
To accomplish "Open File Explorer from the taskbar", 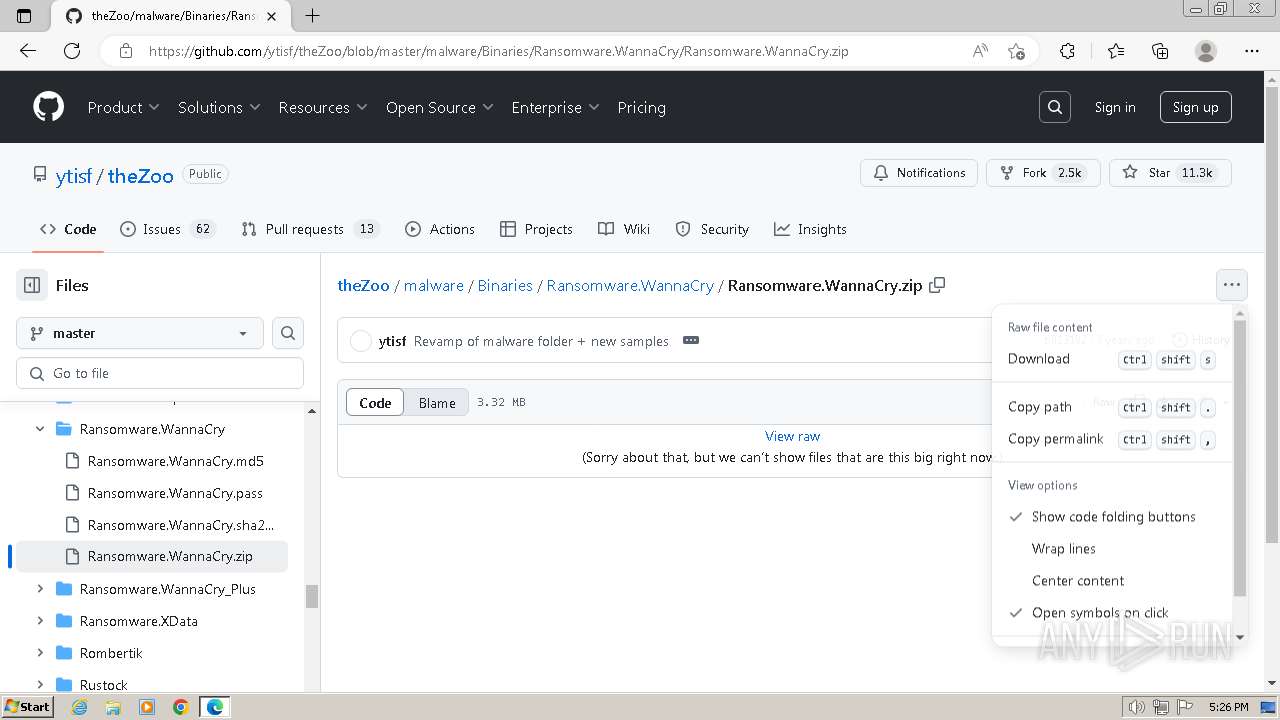I will (113, 707).
